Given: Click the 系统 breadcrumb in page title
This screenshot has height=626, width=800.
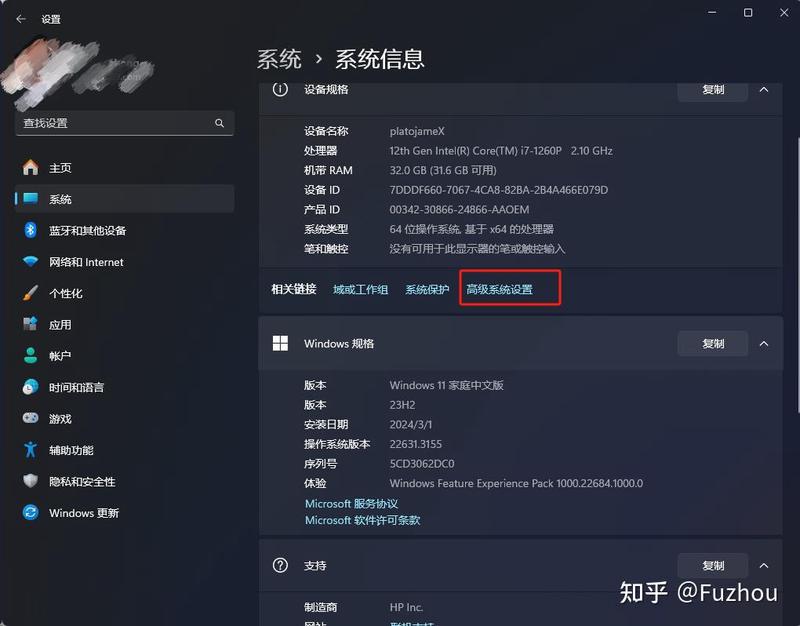Looking at the screenshot, I should tap(279, 59).
